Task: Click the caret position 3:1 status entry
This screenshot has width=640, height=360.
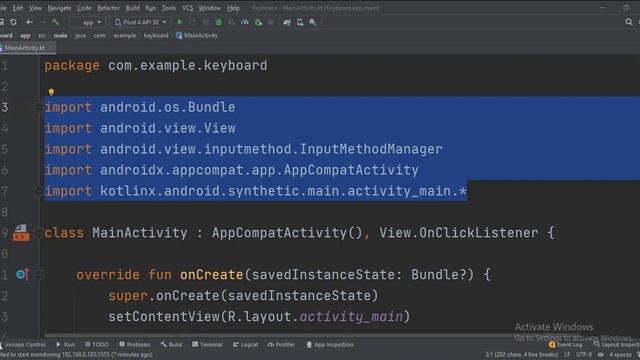Action: [x=521, y=355]
